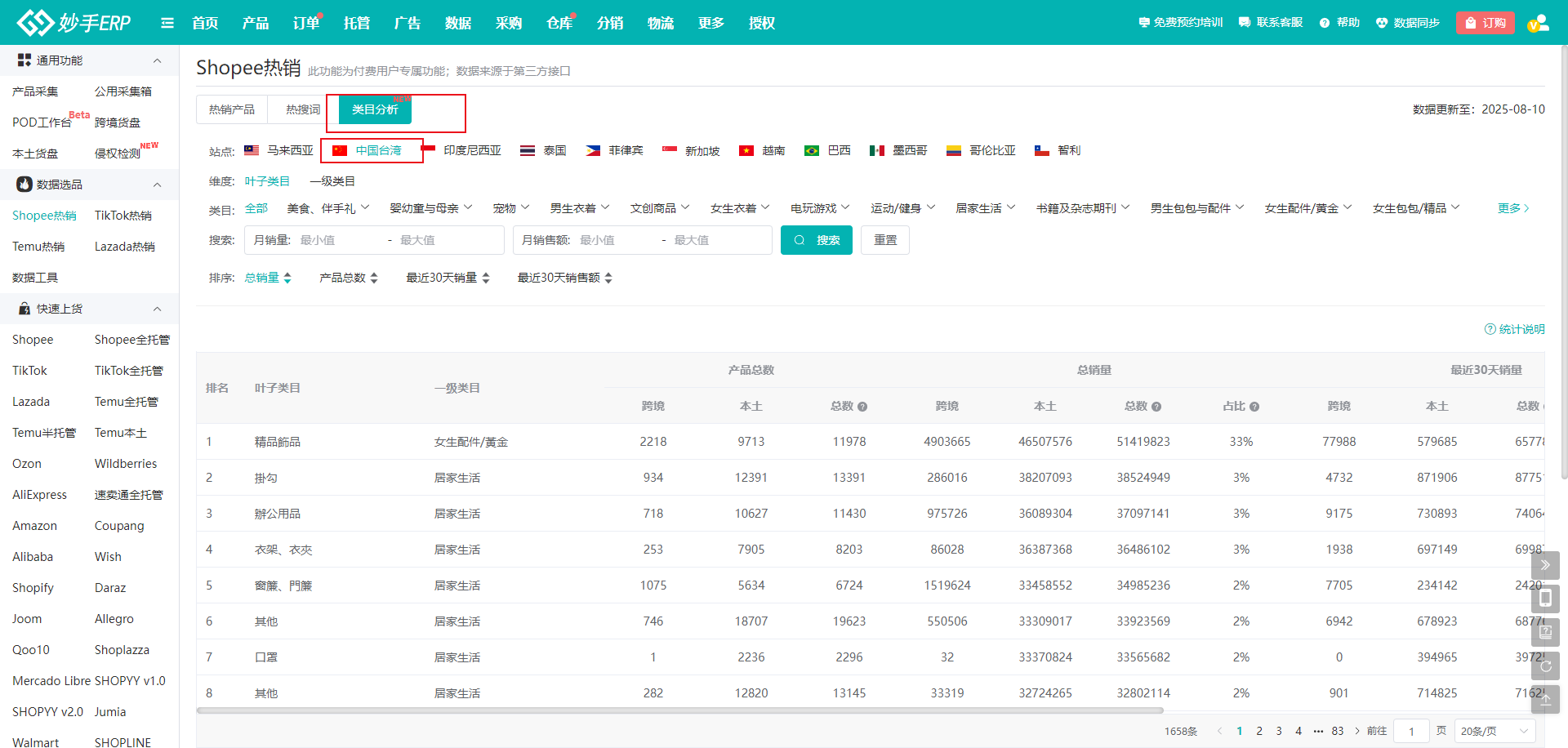Switch to the 热搜词 tab
This screenshot has width=1568, height=748.
pyautogui.click(x=303, y=109)
